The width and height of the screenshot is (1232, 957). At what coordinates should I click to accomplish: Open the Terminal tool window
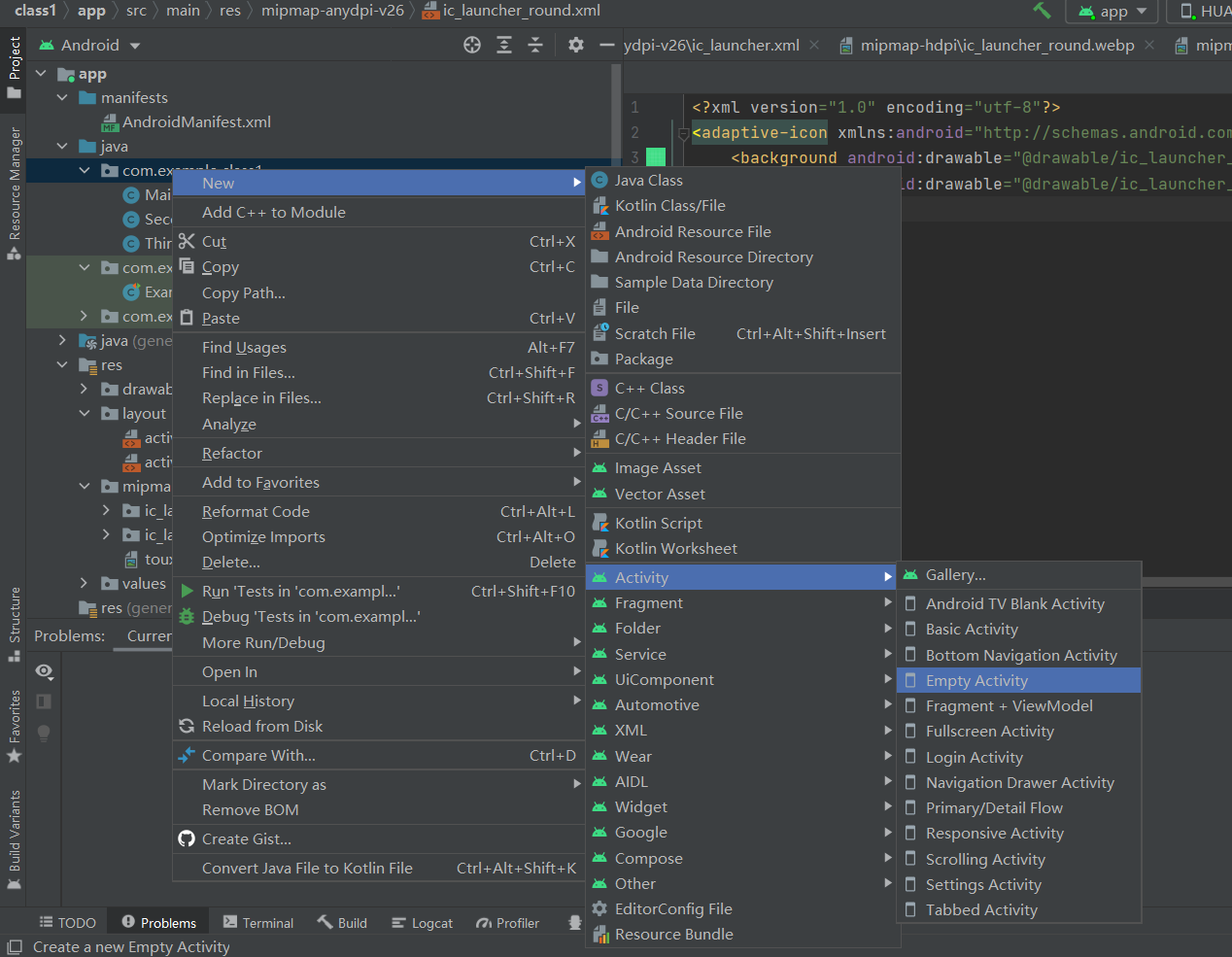pos(257,923)
